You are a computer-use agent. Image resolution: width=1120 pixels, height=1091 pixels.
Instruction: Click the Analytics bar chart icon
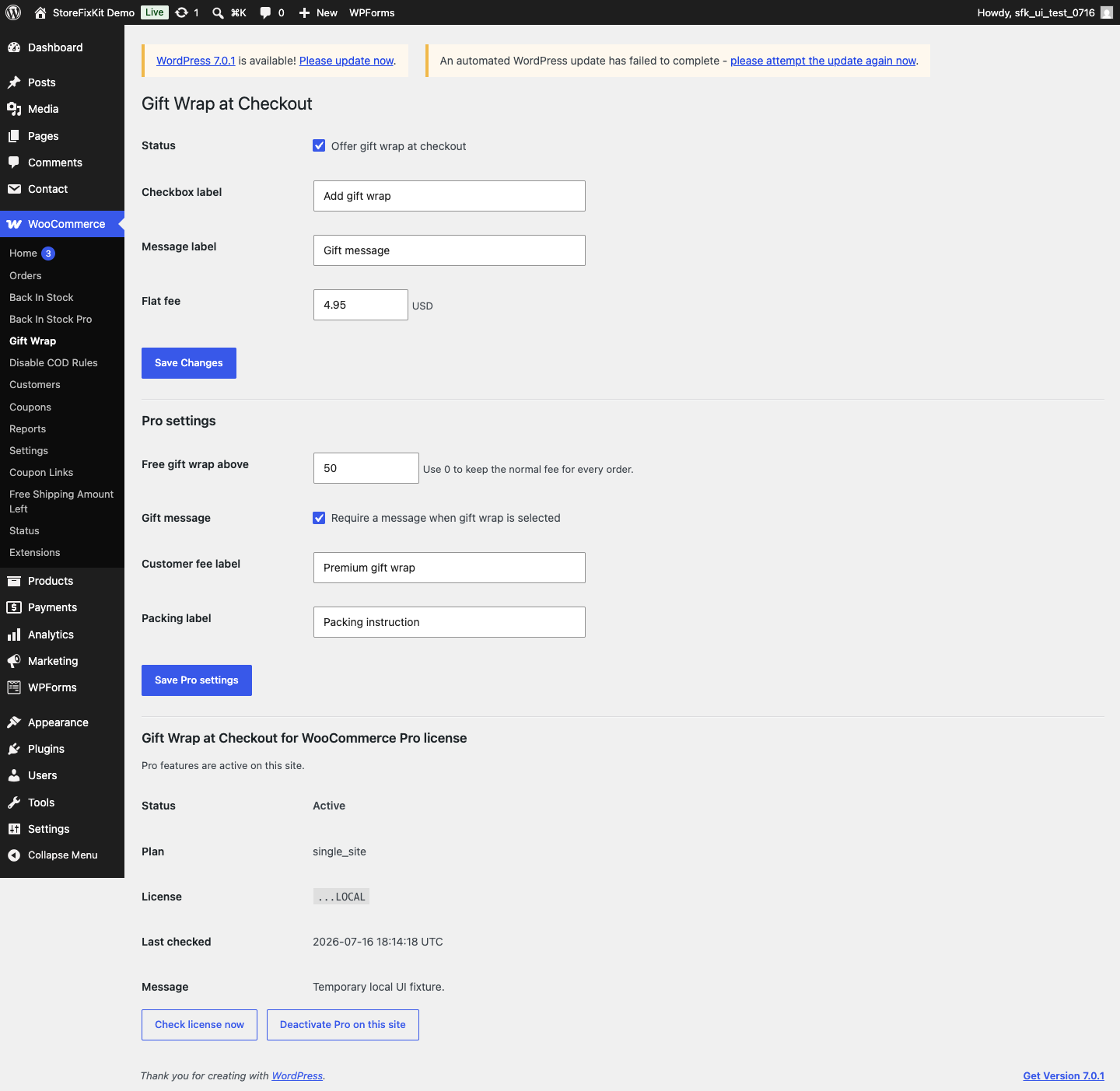(x=14, y=635)
